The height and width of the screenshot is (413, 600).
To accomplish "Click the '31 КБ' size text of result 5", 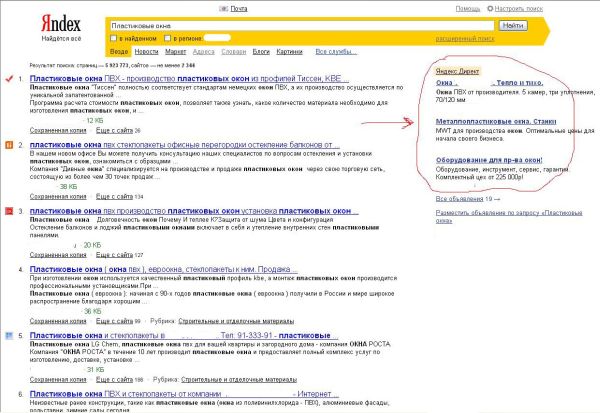I will click(x=95, y=370).
